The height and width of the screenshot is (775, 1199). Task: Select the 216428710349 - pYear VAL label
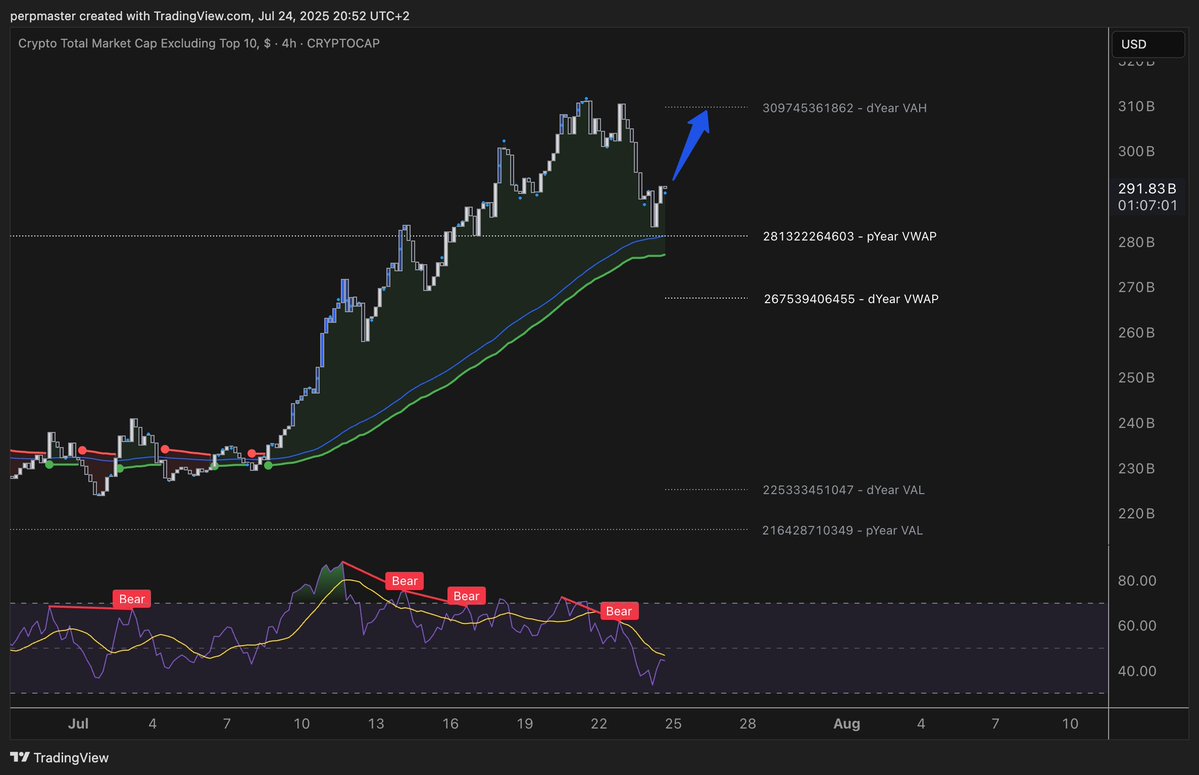(842, 530)
